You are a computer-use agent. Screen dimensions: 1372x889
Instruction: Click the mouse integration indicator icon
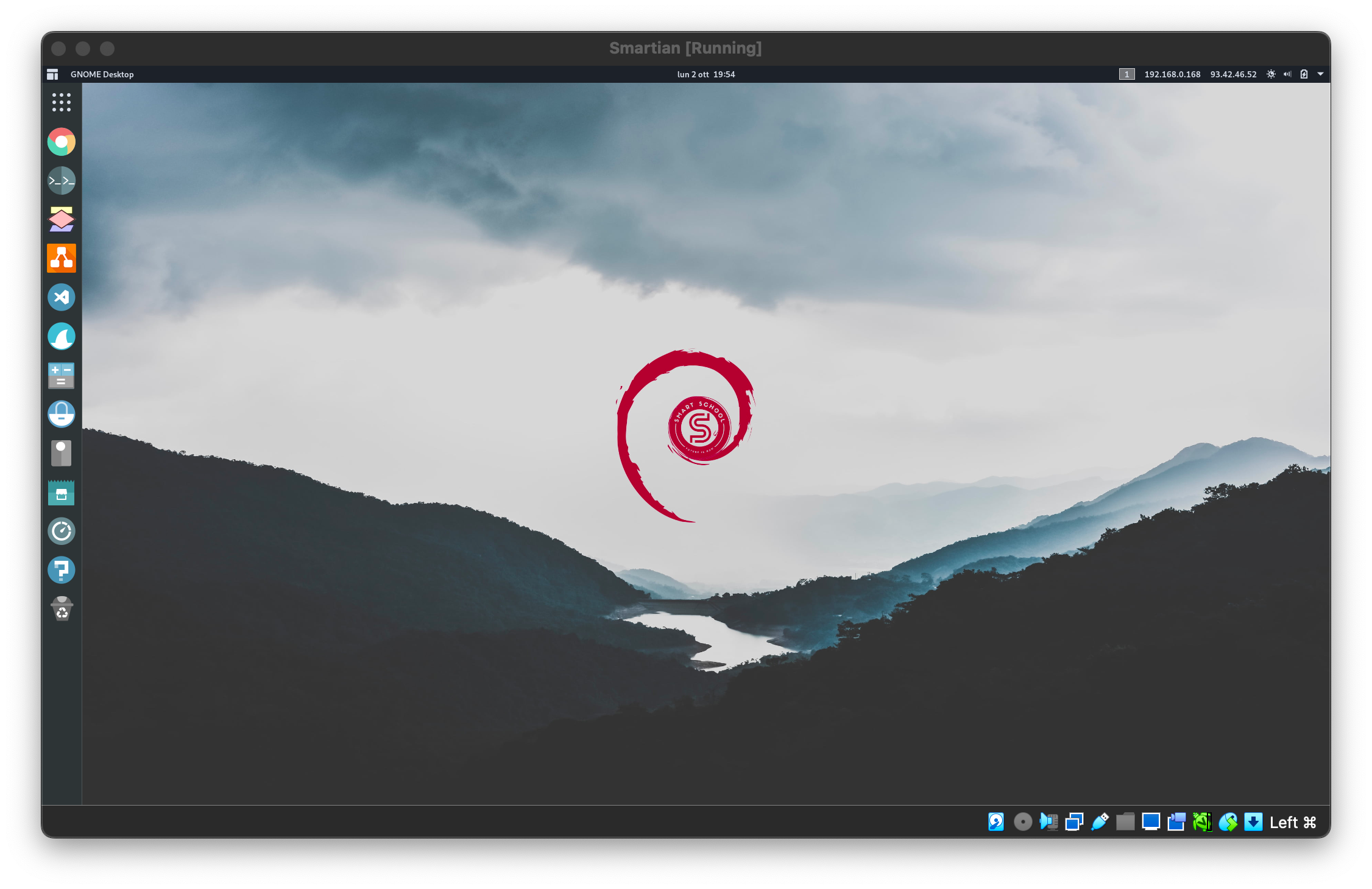[x=1228, y=822]
